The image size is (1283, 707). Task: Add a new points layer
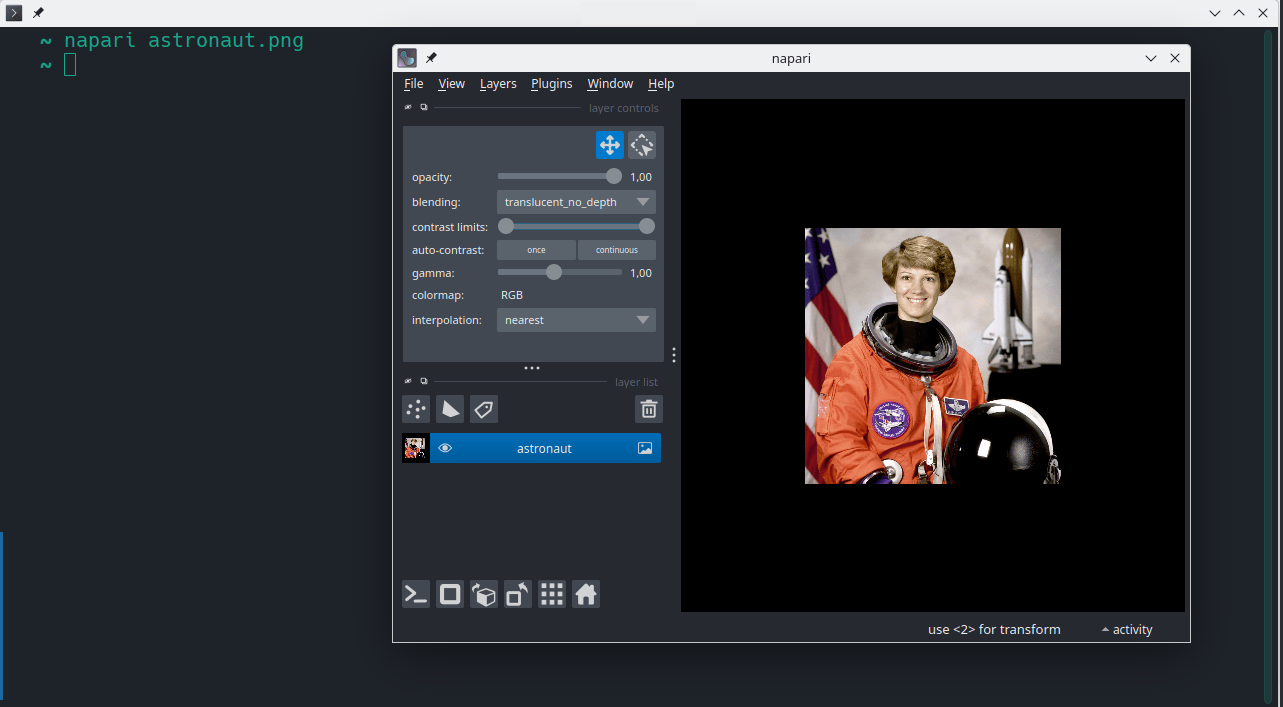pos(416,408)
